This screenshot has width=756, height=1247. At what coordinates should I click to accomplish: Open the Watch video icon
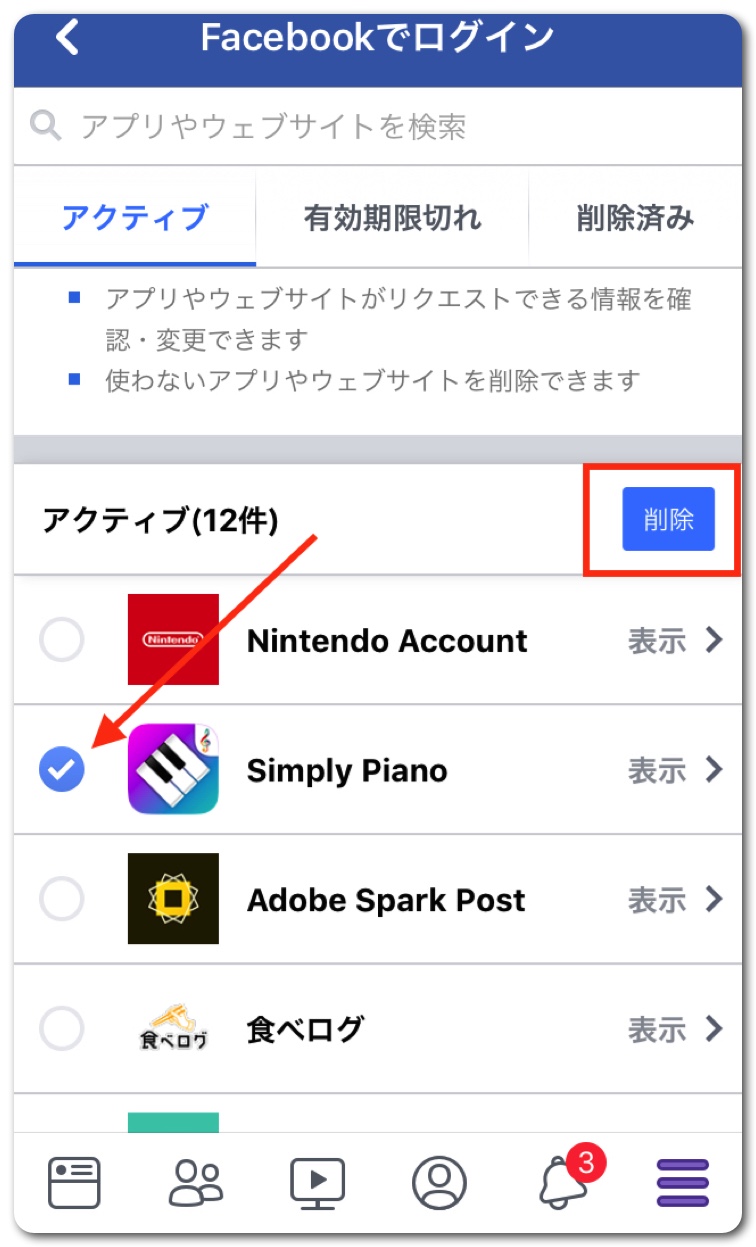(317, 1183)
